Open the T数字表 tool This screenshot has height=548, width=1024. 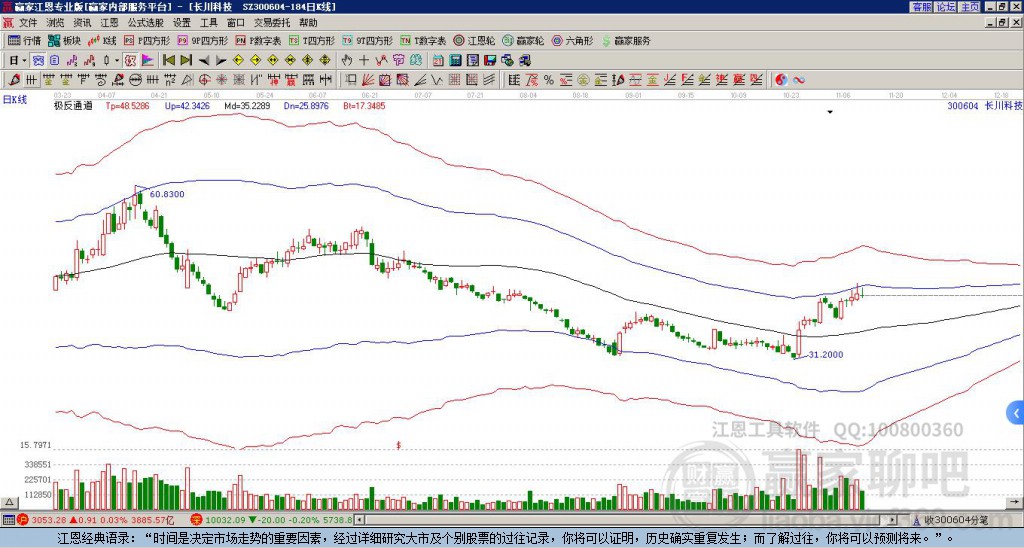pos(423,40)
